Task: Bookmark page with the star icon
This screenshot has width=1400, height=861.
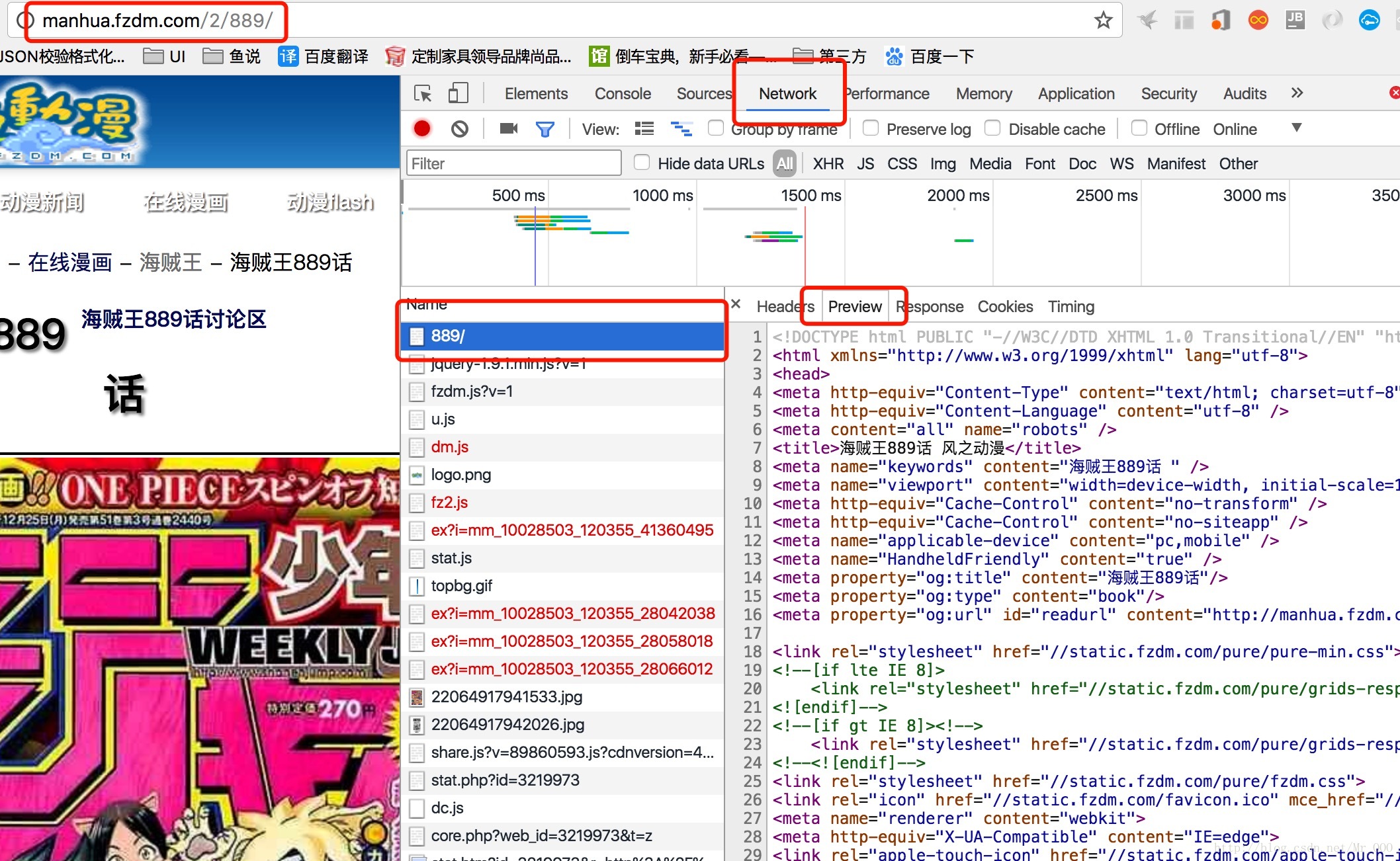Action: pyautogui.click(x=1103, y=20)
